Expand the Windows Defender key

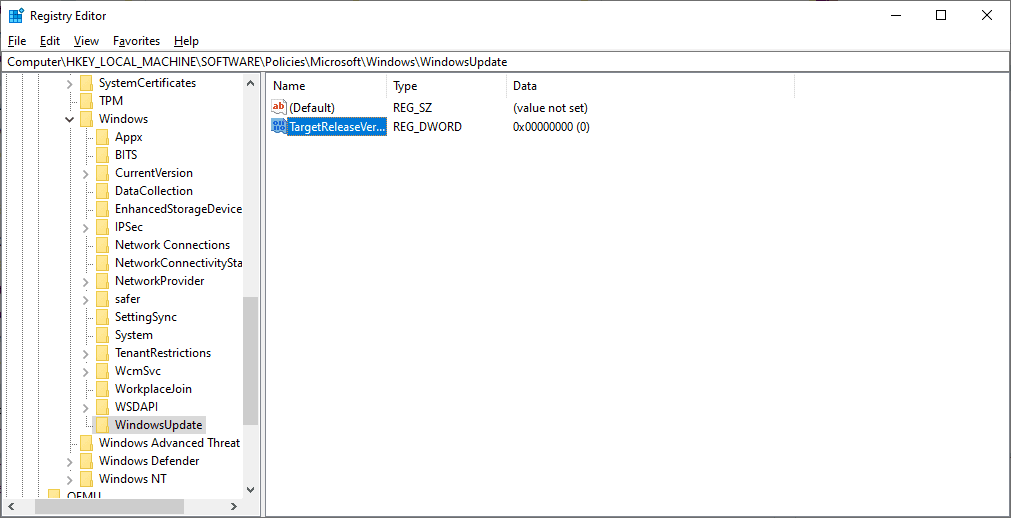pos(70,461)
